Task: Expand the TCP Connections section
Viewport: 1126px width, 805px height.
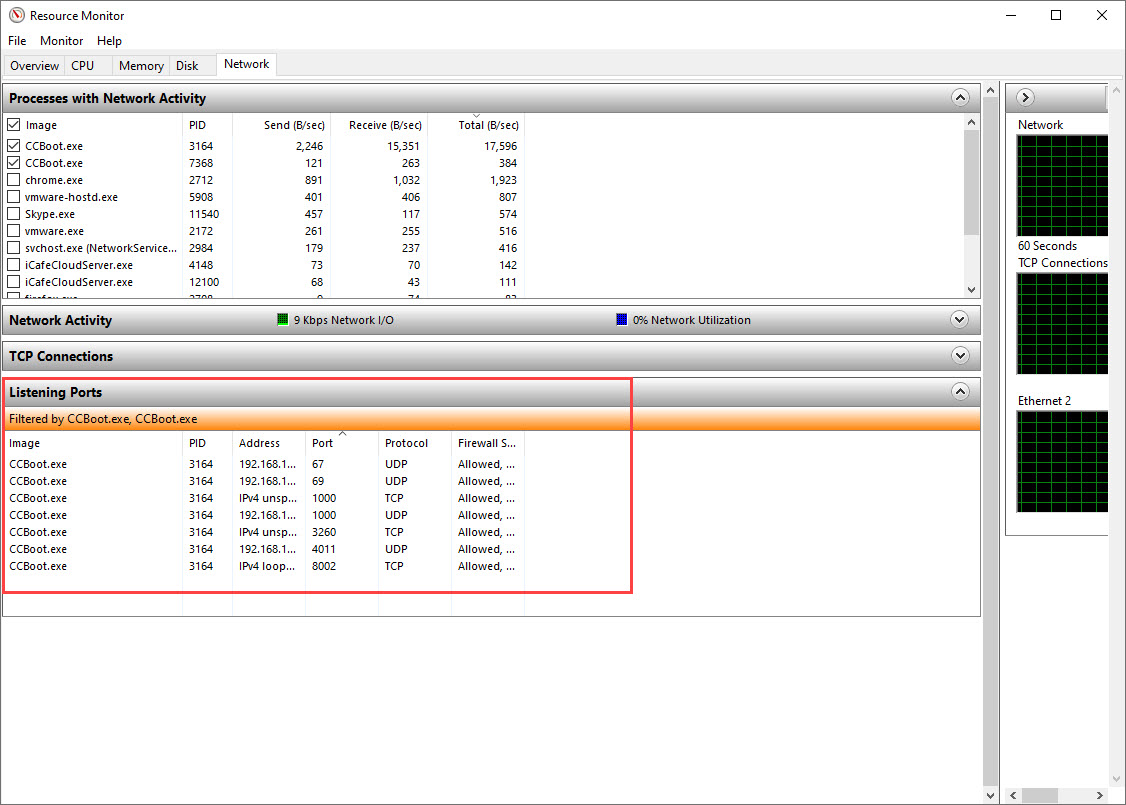Action: point(960,356)
